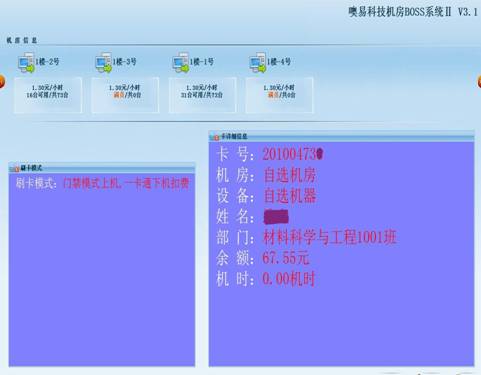Select the 1楼-4号 full room card

(279, 95)
